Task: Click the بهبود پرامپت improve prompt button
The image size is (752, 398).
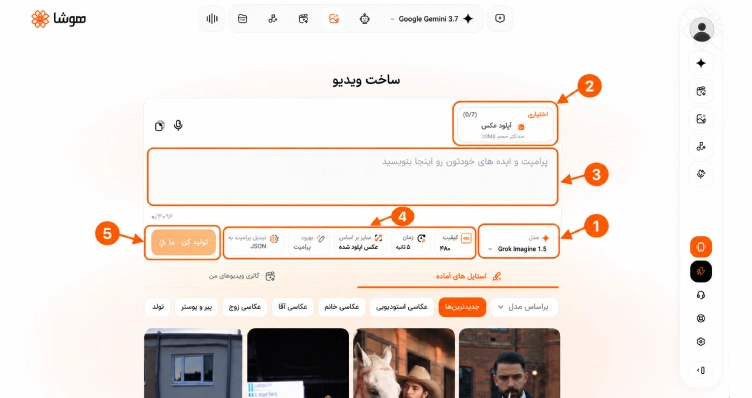Action: click(x=309, y=243)
